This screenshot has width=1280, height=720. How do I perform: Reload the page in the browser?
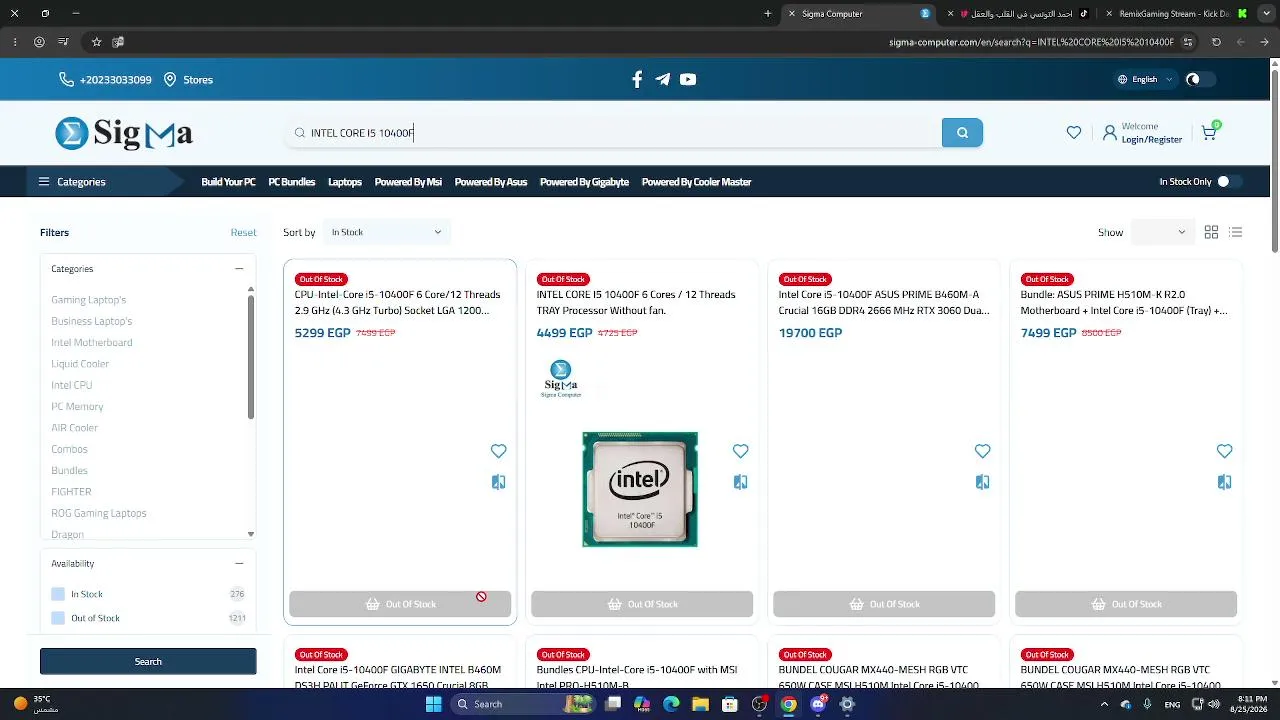pos(1216,42)
